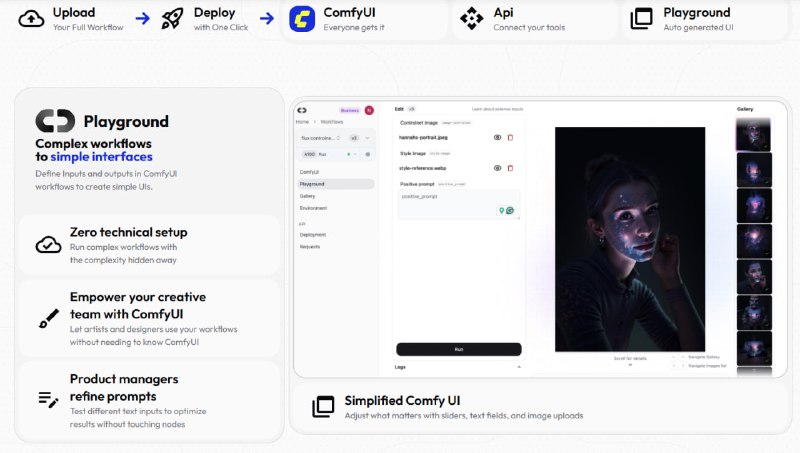Click Product managers refine prompts card

click(x=149, y=400)
